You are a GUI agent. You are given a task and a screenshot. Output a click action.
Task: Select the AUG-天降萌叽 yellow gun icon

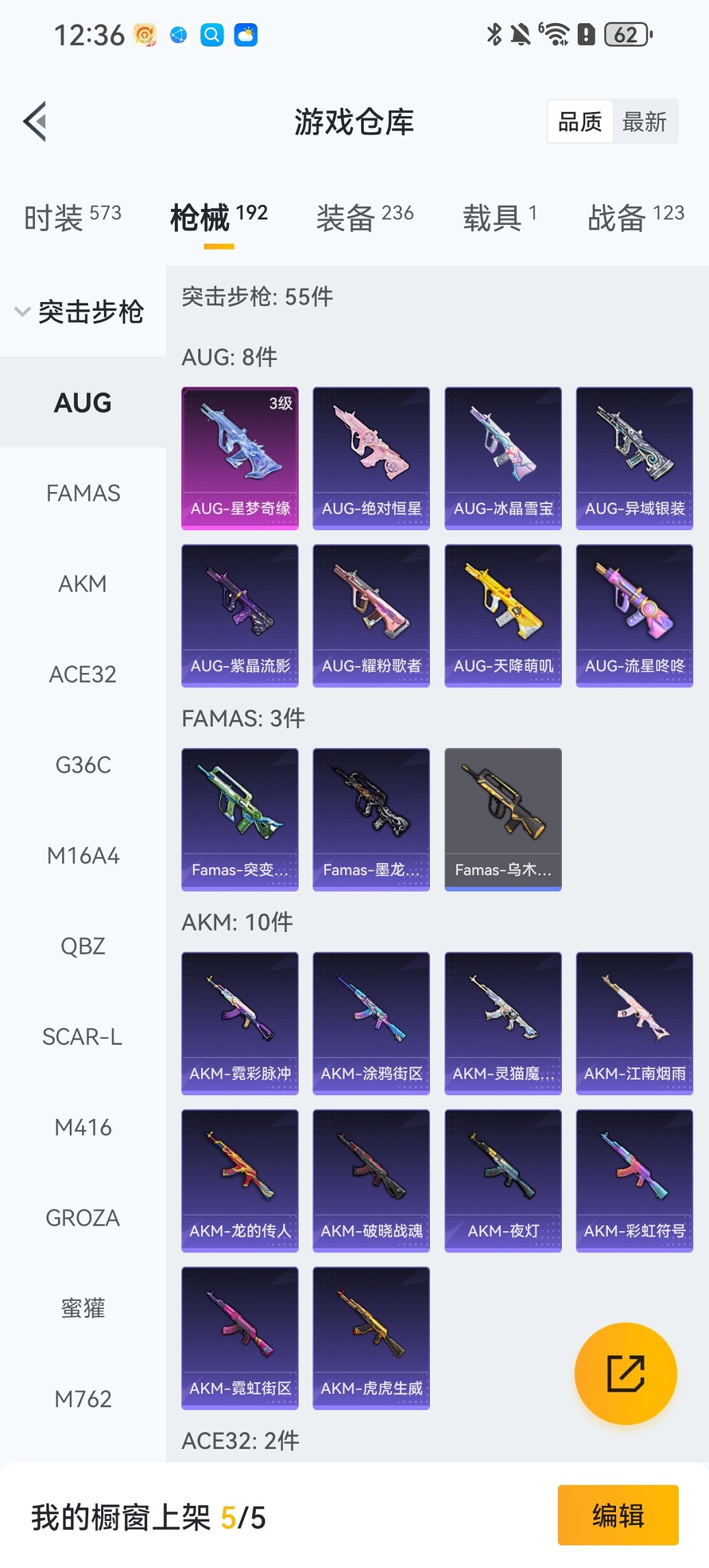[x=503, y=616]
